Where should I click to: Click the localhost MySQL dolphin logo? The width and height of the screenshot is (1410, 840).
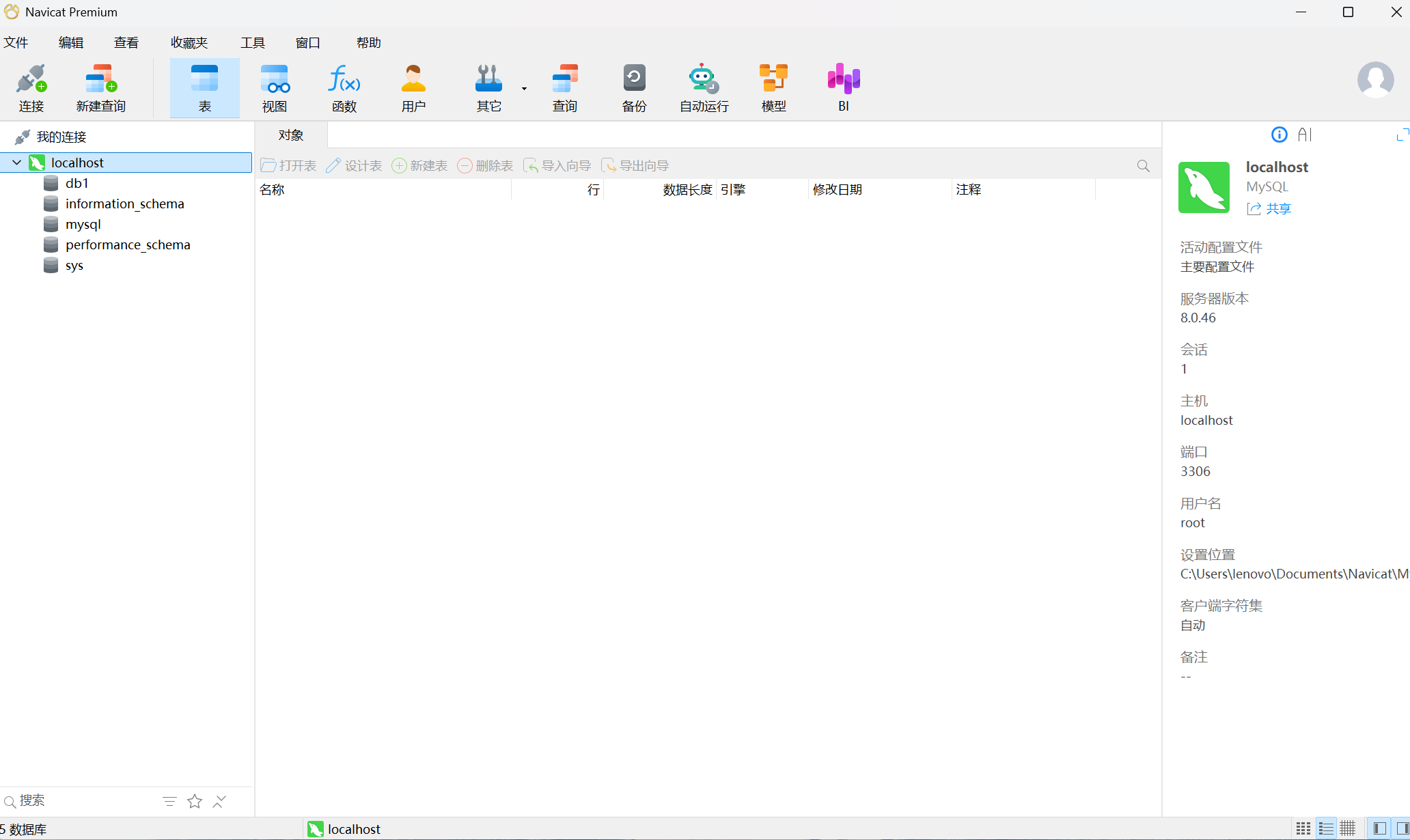point(1204,187)
